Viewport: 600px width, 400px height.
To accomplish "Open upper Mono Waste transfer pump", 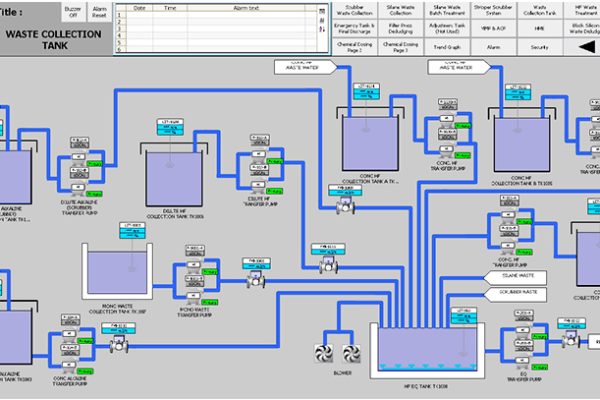I will pos(194,266).
